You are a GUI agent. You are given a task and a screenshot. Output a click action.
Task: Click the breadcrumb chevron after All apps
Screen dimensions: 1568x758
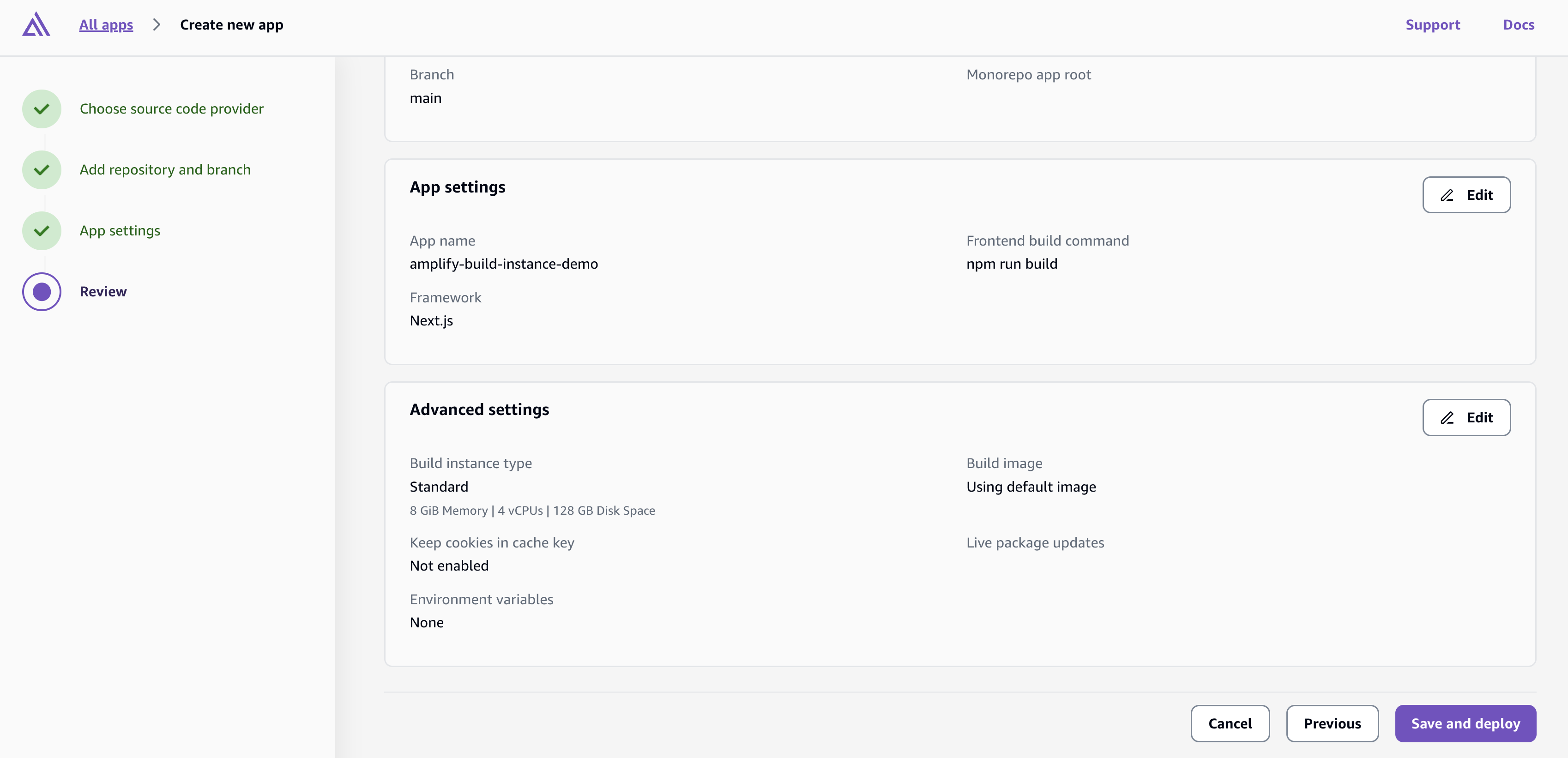point(157,25)
